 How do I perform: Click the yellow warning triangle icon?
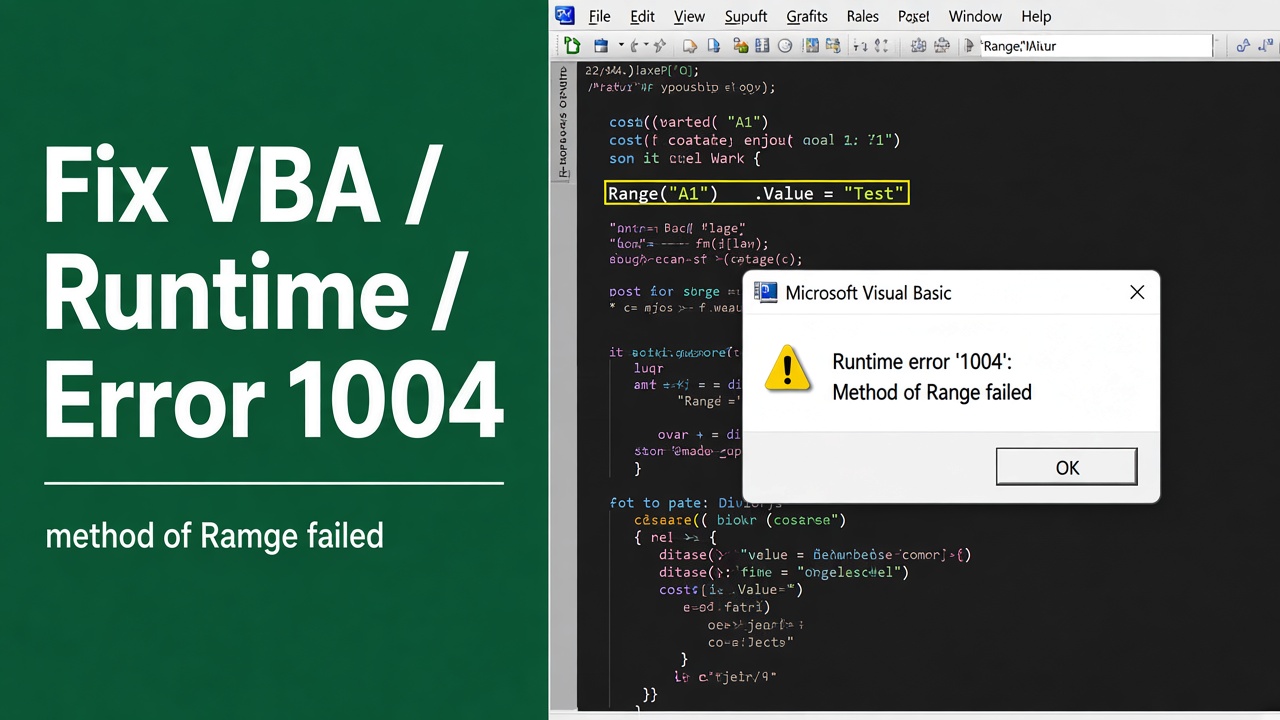click(x=788, y=368)
